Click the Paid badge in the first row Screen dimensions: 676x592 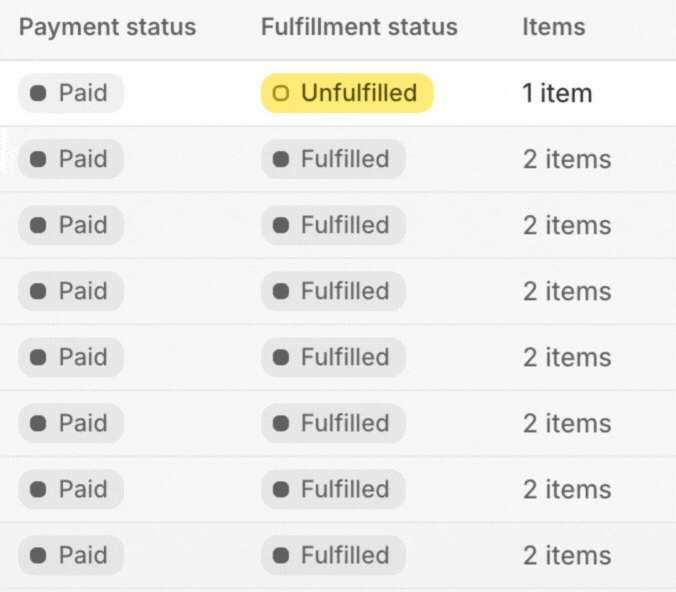pos(71,93)
